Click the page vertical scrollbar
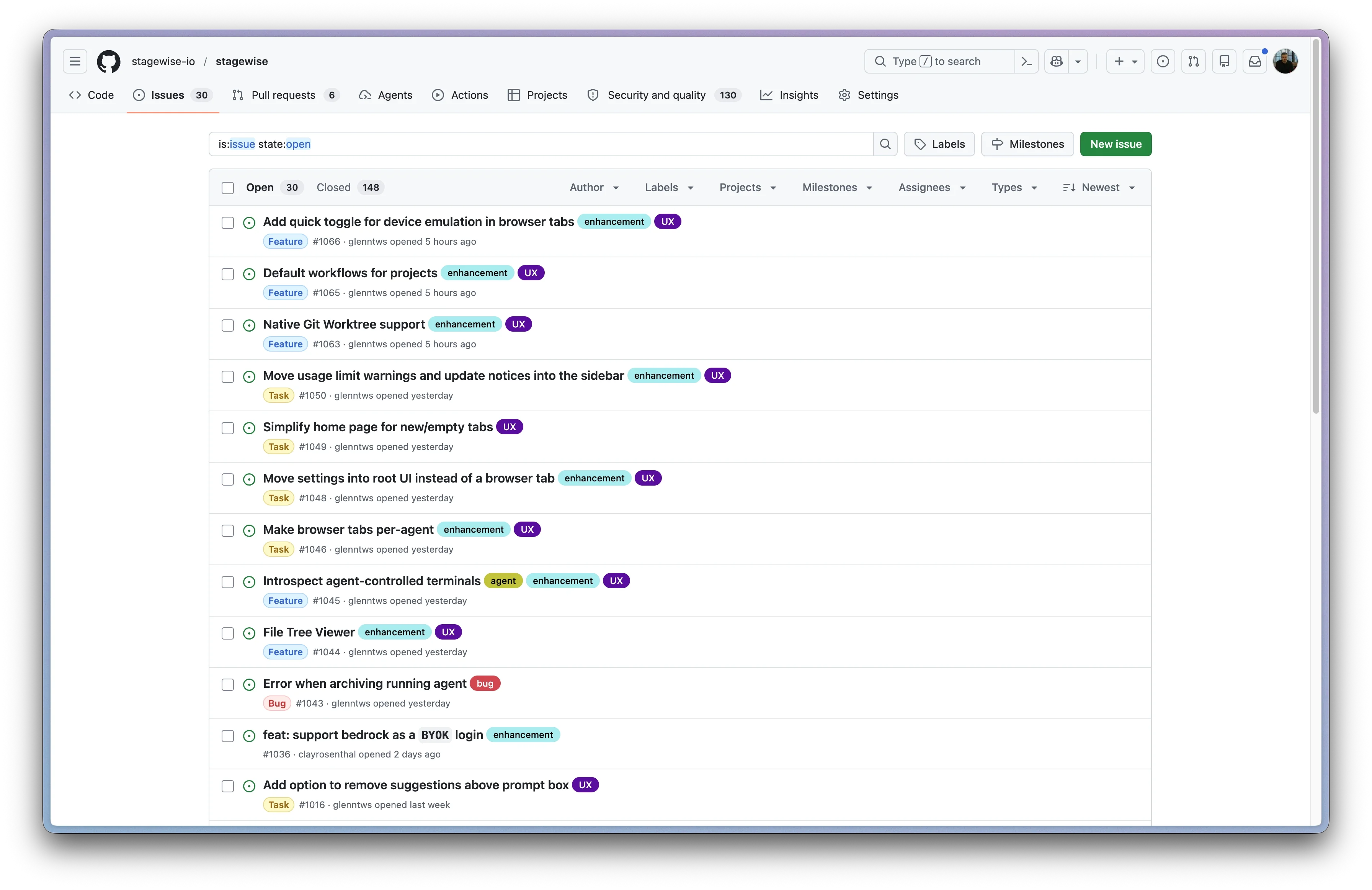This screenshot has height=890, width=1372. point(1316,226)
